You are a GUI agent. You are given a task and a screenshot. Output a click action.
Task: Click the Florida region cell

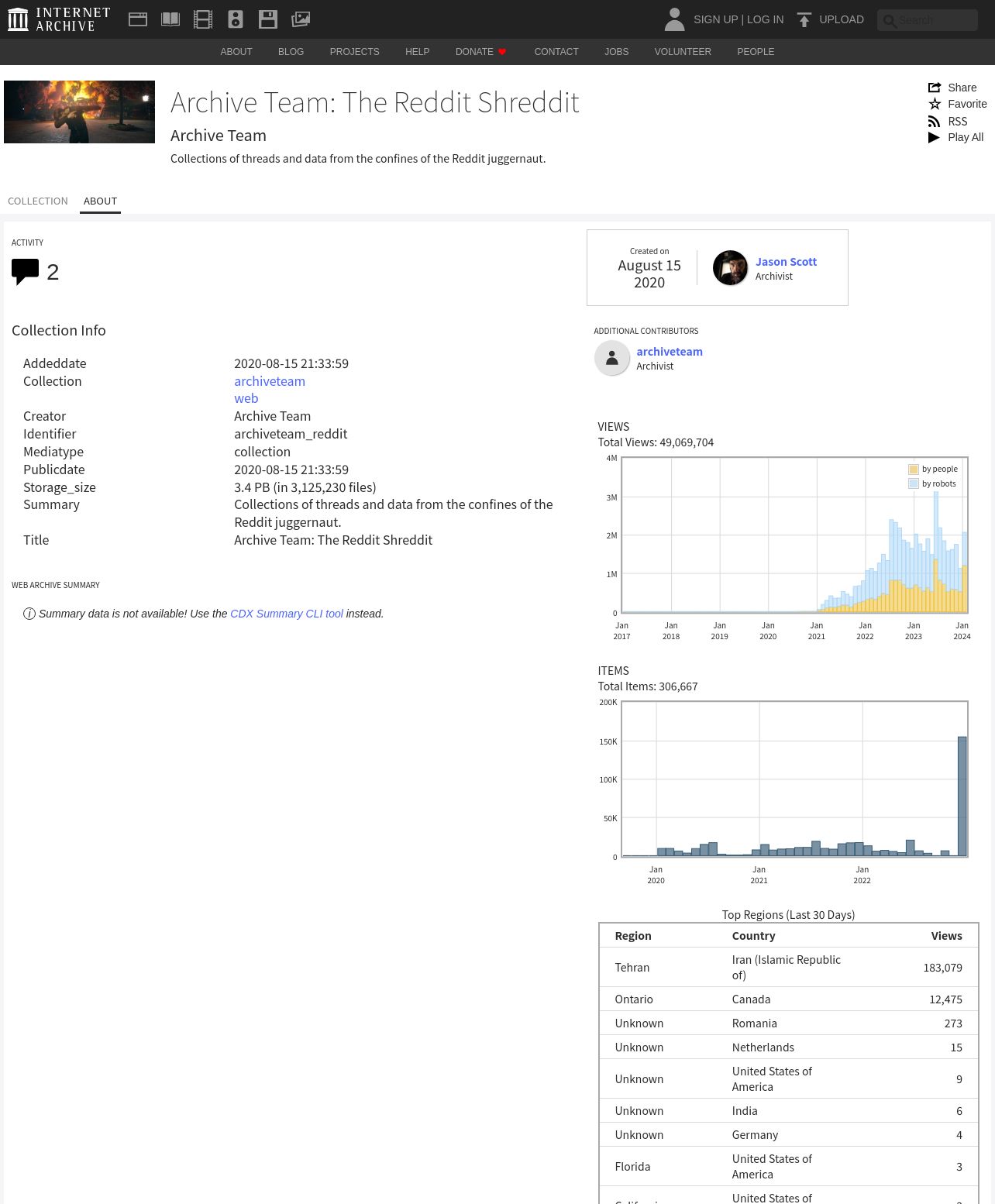point(632,1167)
